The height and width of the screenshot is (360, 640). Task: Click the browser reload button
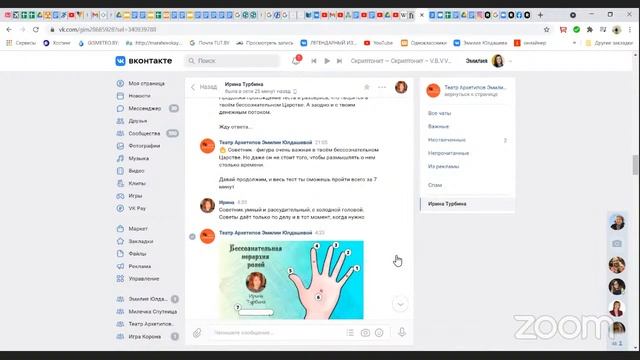36,29
